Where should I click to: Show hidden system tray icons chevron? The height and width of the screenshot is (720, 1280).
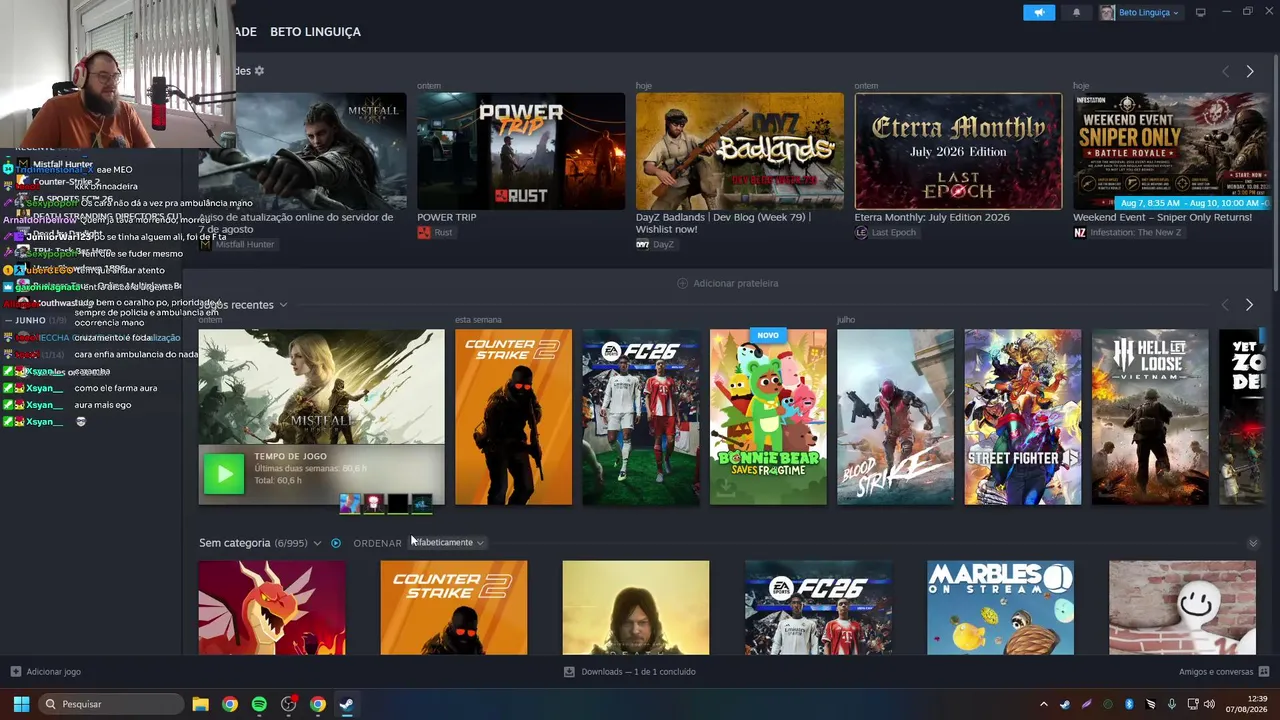(x=1043, y=704)
